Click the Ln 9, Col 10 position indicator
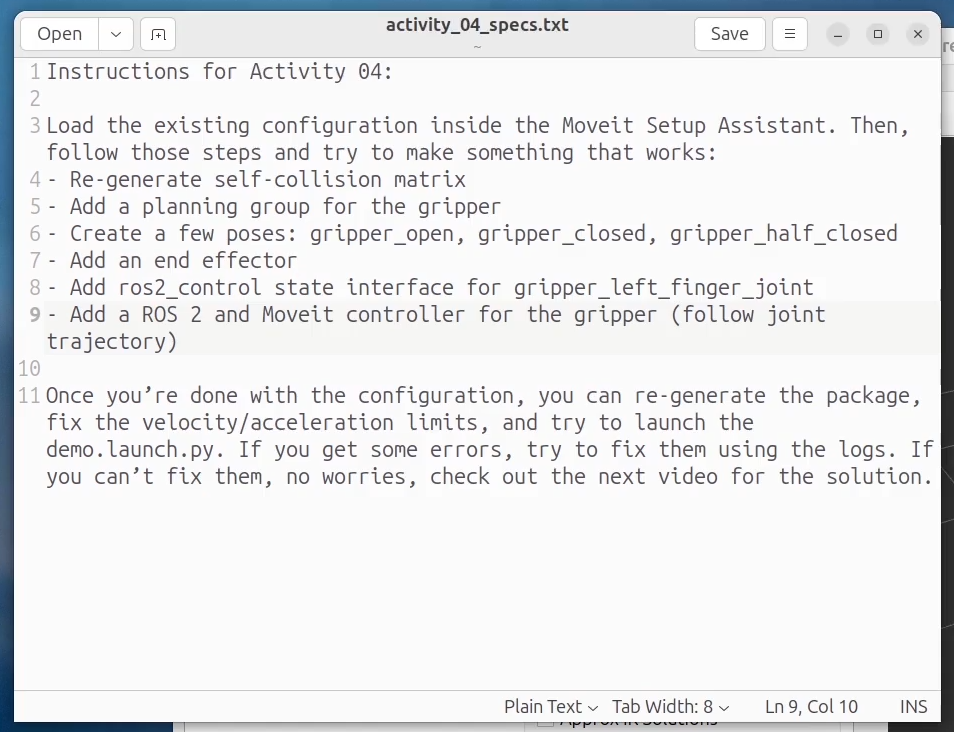This screenshot has height=732, width=954. (811, 706)
